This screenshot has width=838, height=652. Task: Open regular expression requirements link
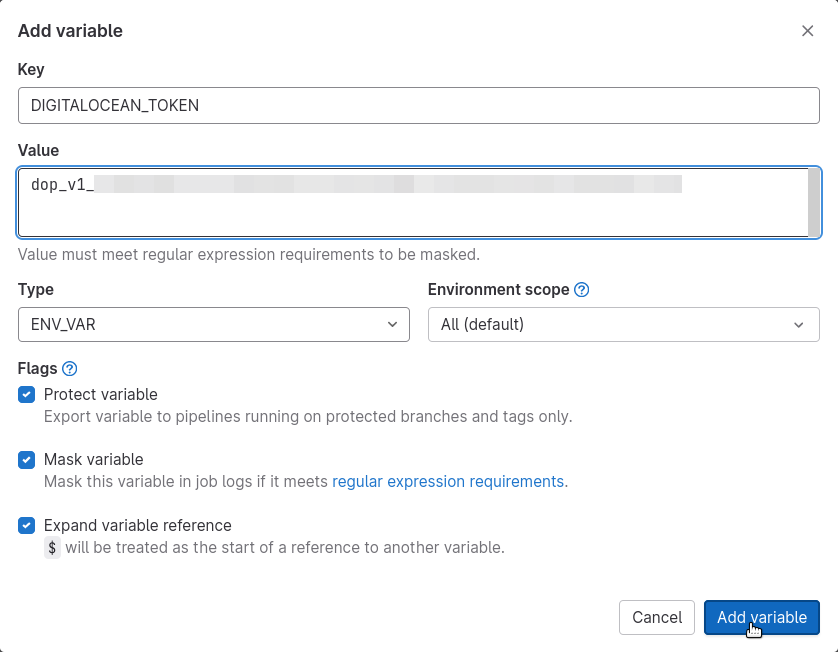click(448, 482)
